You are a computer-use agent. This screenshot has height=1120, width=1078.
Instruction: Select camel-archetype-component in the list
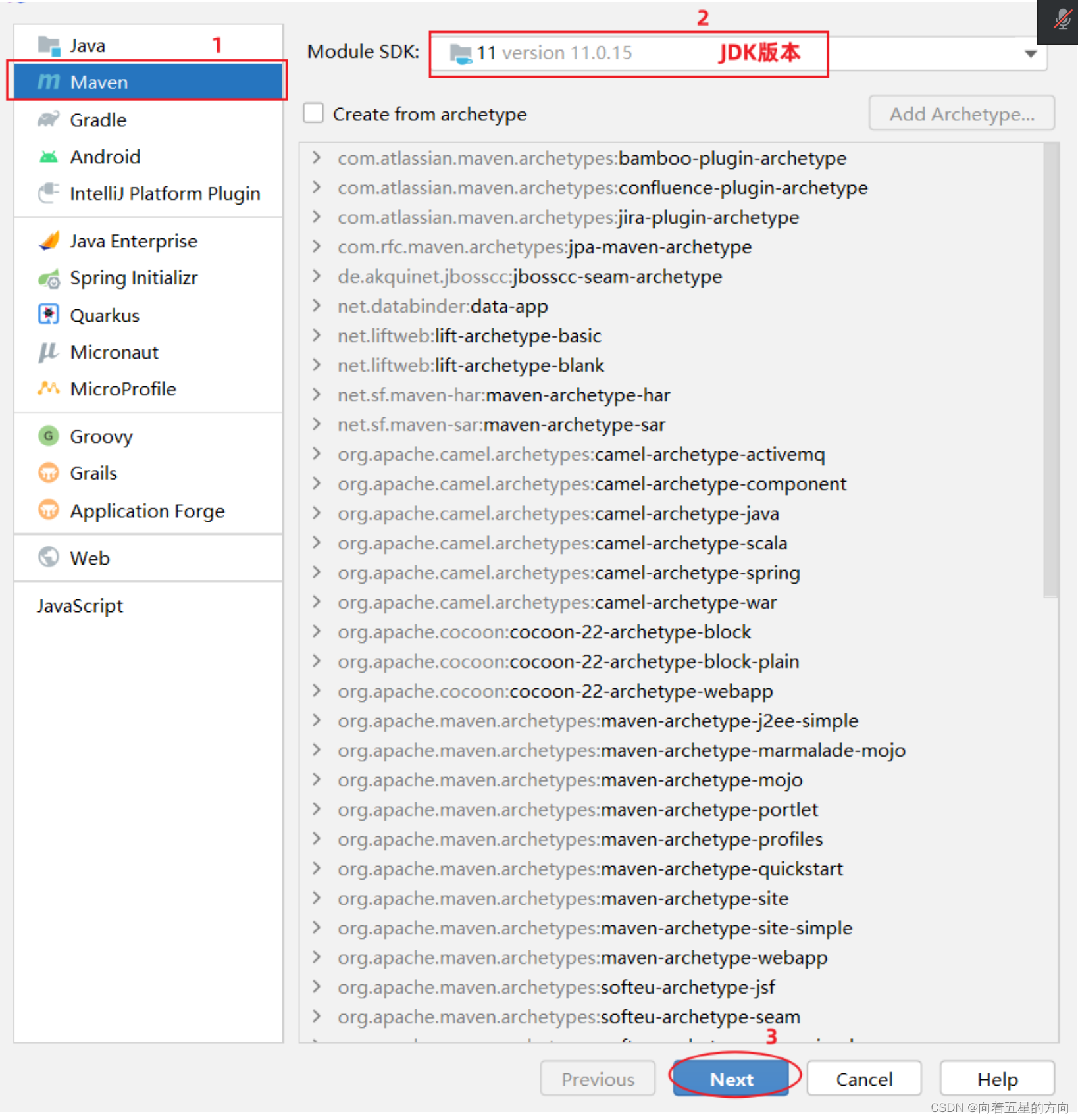[592, 484]
